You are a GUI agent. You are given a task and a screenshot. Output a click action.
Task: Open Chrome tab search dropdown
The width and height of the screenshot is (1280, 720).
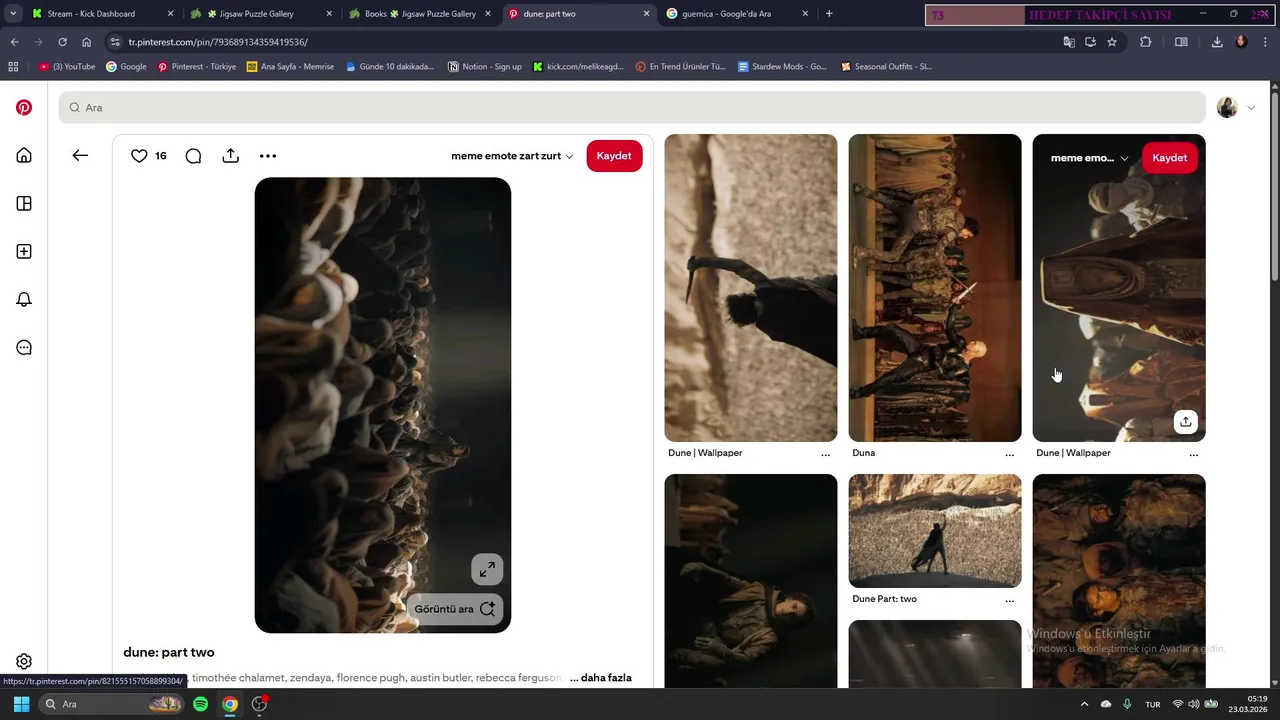pos(13,14)
